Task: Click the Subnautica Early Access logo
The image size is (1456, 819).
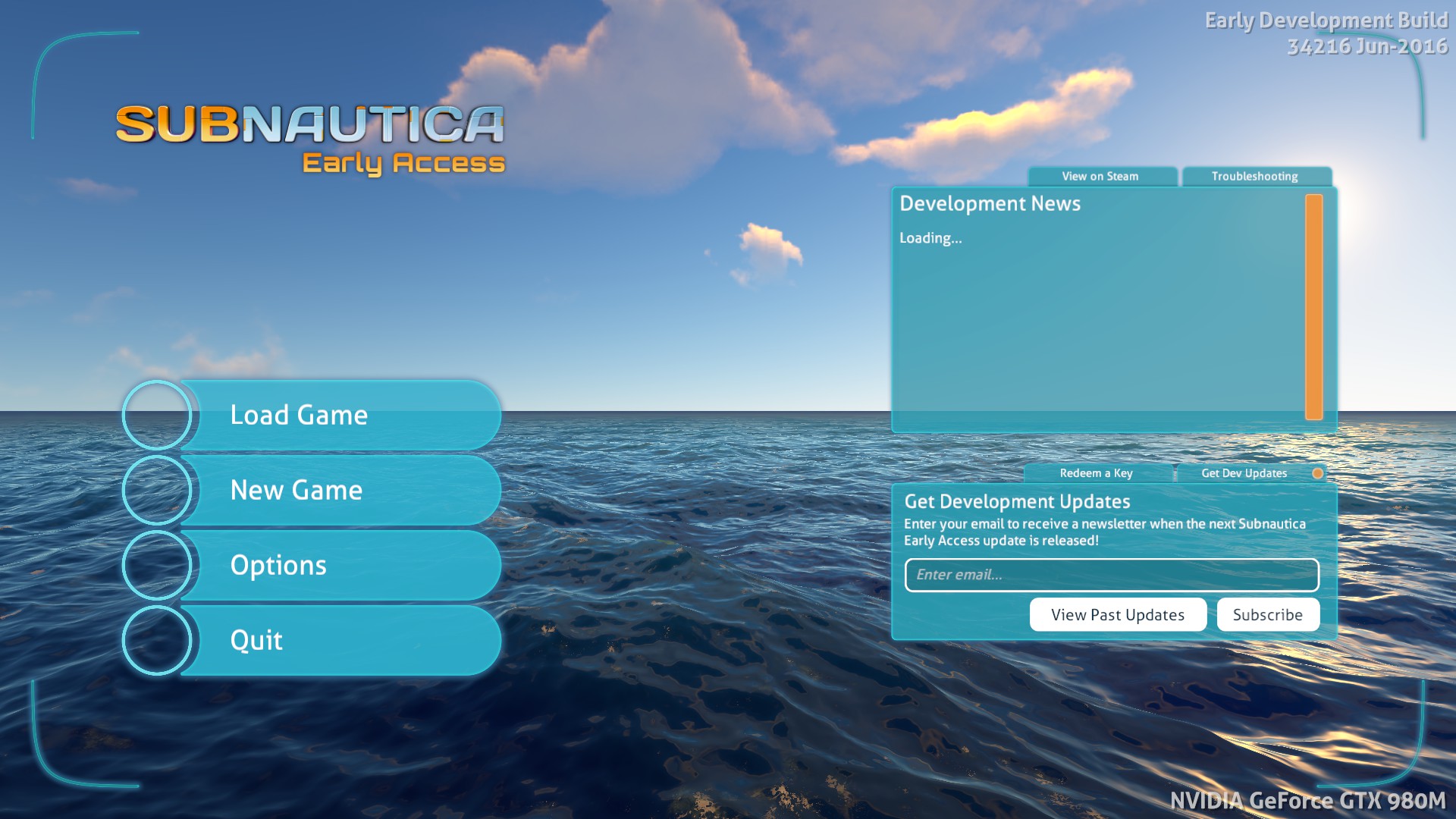Action: point(309,140)
